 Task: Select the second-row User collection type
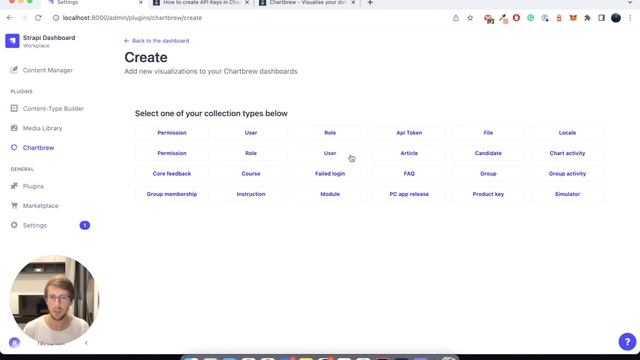330,153
